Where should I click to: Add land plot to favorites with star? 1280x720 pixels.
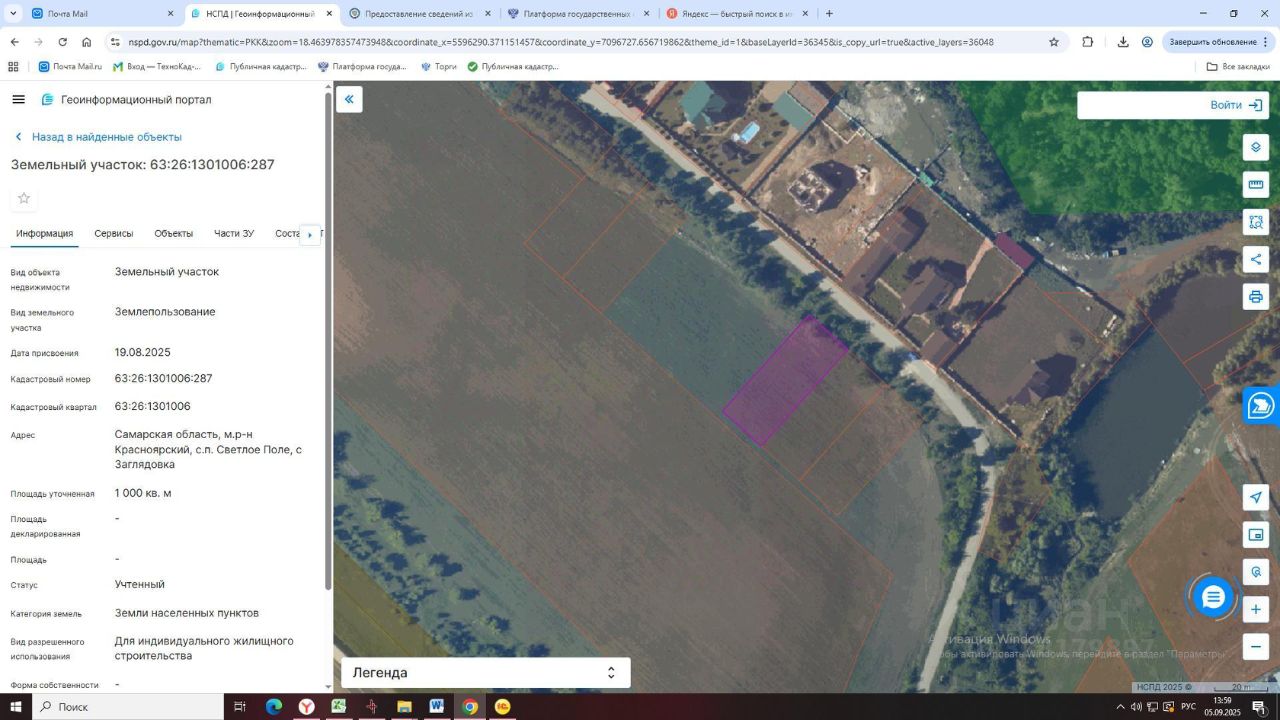pyautogui.click(x=24, y=198)
